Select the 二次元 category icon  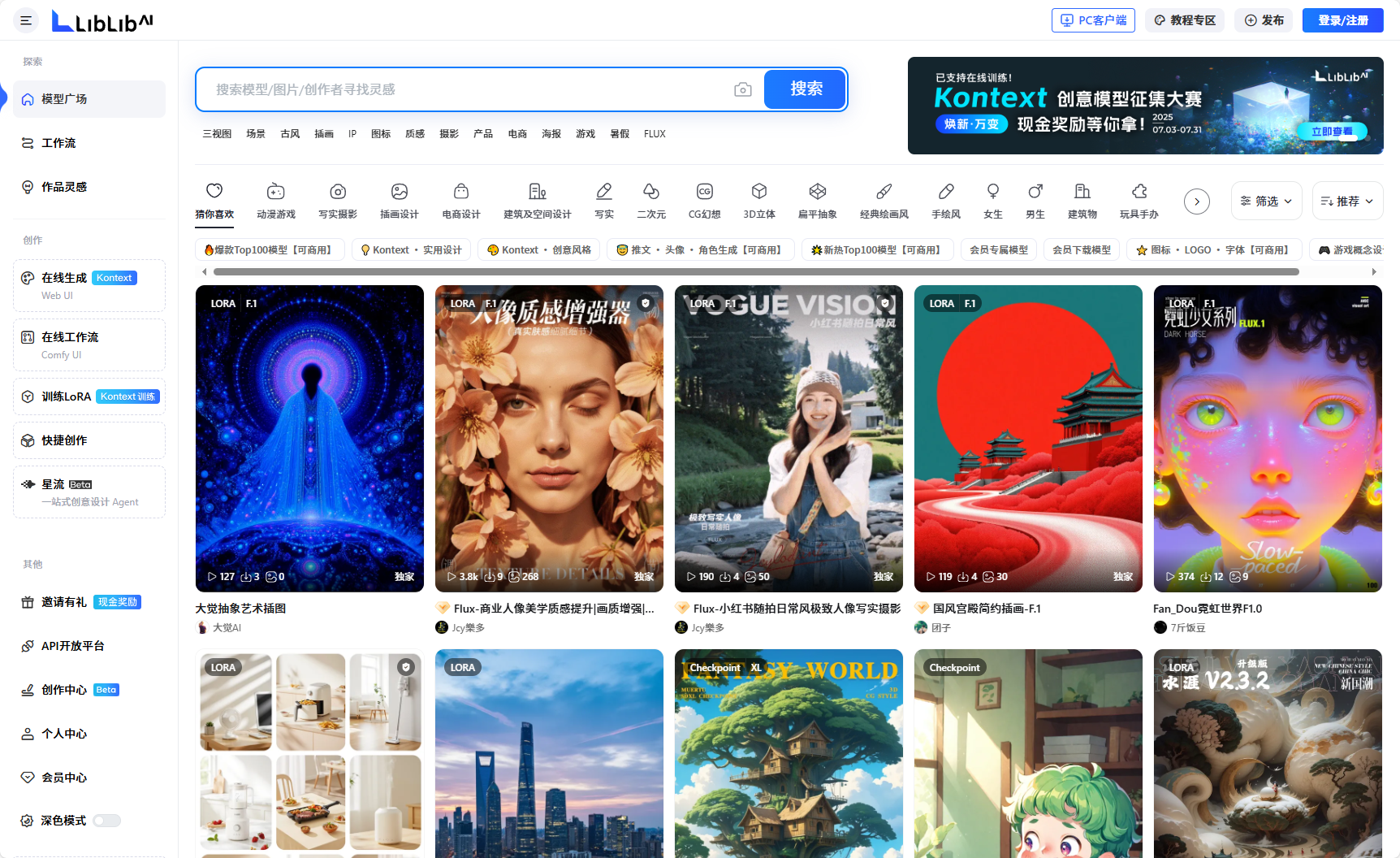pyautogui.click(x=651, y=201)
